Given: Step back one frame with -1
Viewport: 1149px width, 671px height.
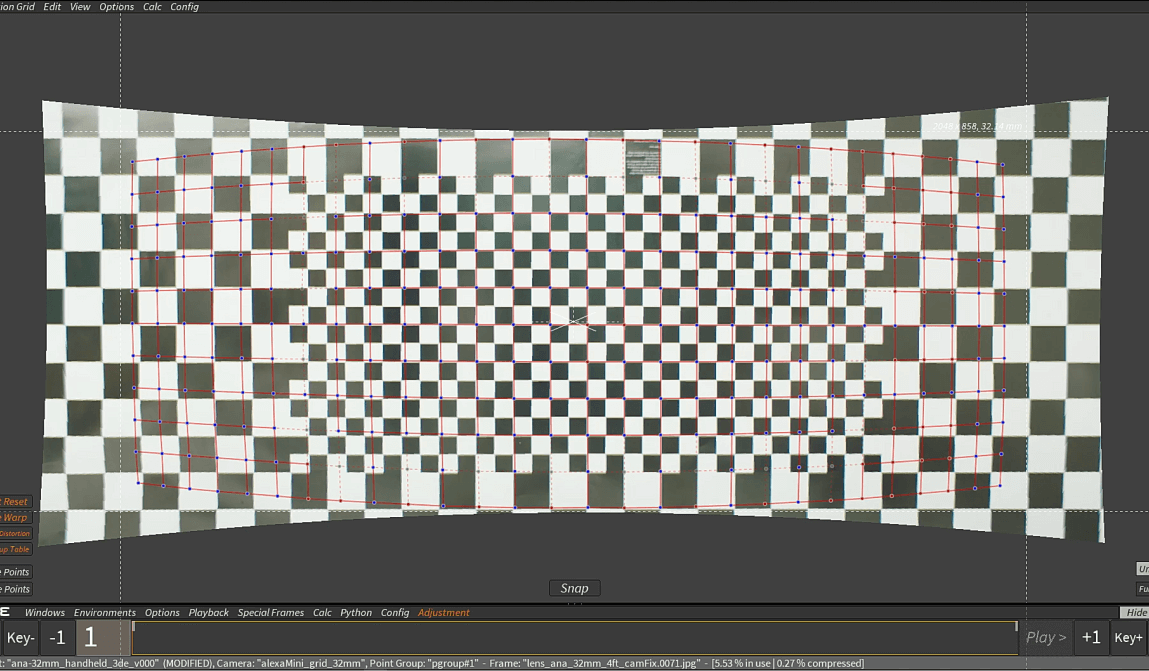Looking at the screenshot, I should (57, 638).
